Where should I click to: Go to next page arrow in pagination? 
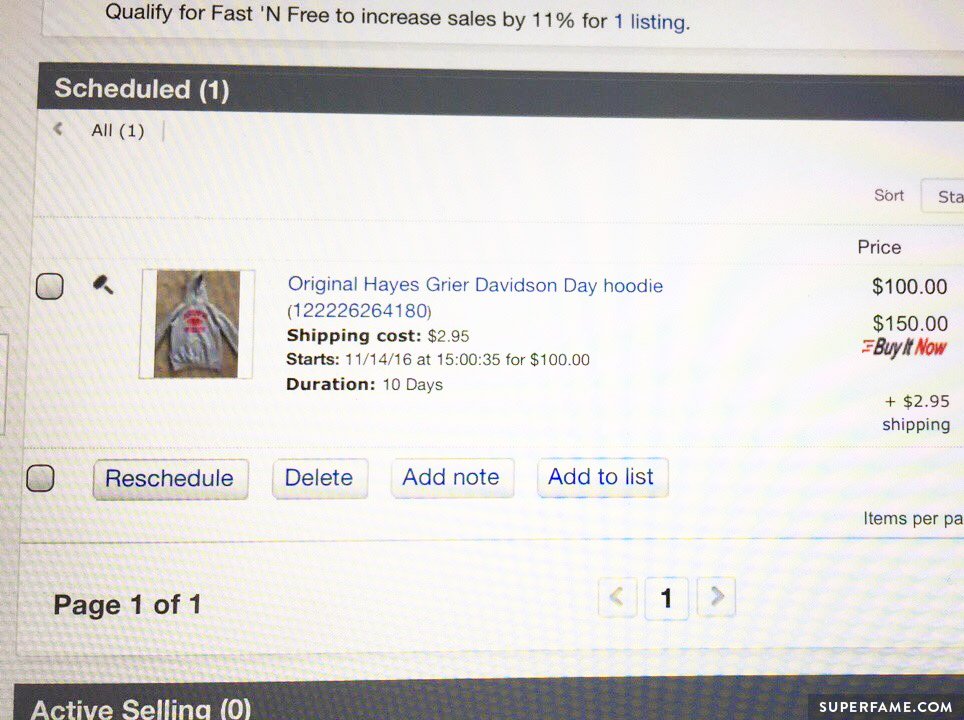pos(716,596)
